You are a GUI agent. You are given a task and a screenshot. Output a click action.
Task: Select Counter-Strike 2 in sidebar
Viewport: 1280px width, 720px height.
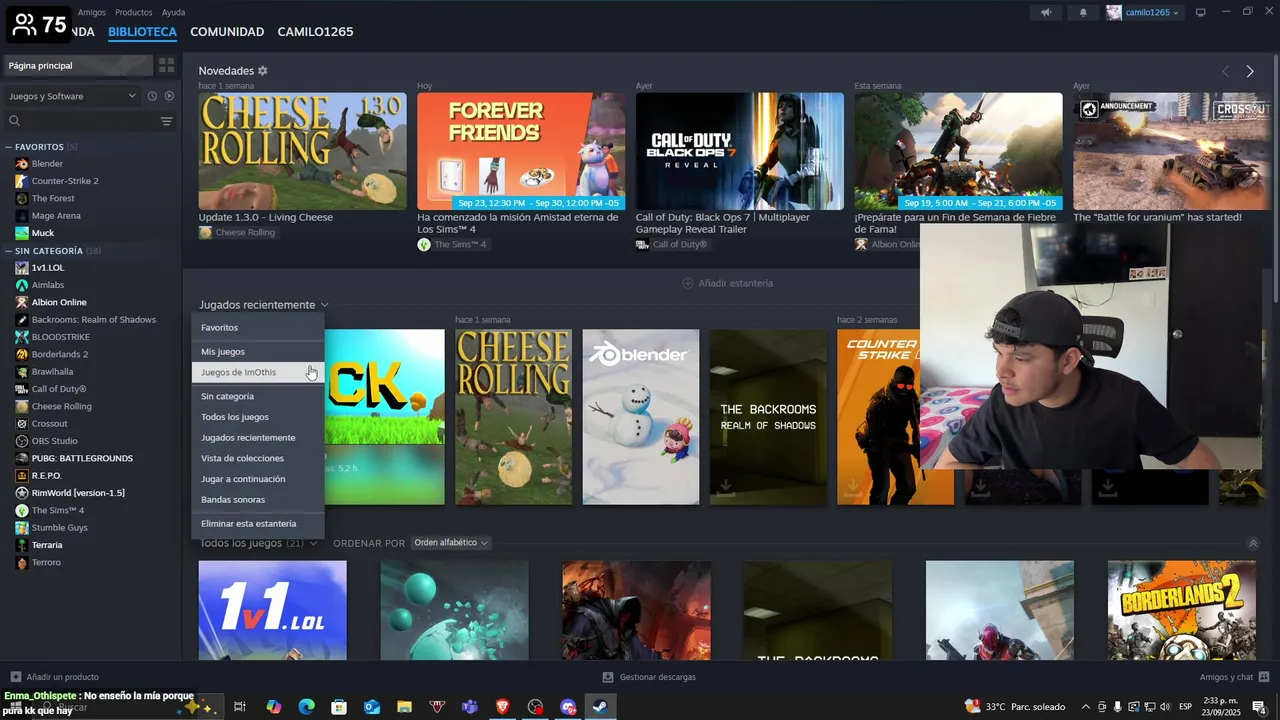(x=65, y=181)
